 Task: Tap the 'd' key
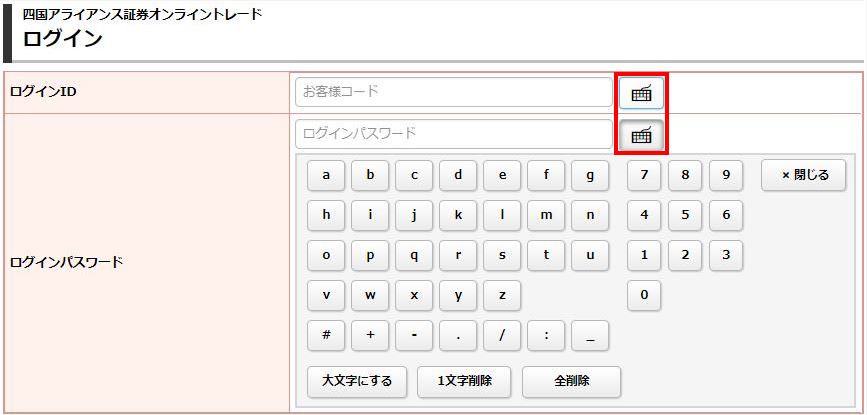pyautogui.click(x=458, y=175)
